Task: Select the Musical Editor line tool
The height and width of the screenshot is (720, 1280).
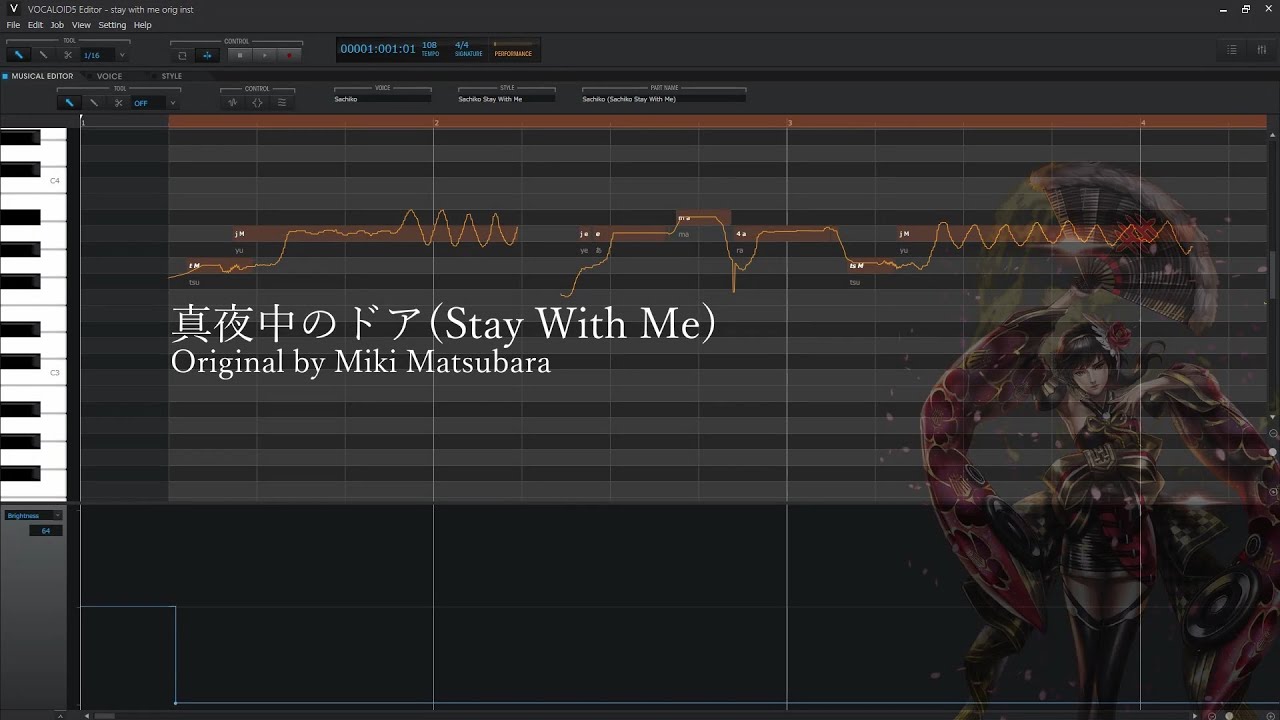Action: [x=94, y=102]
